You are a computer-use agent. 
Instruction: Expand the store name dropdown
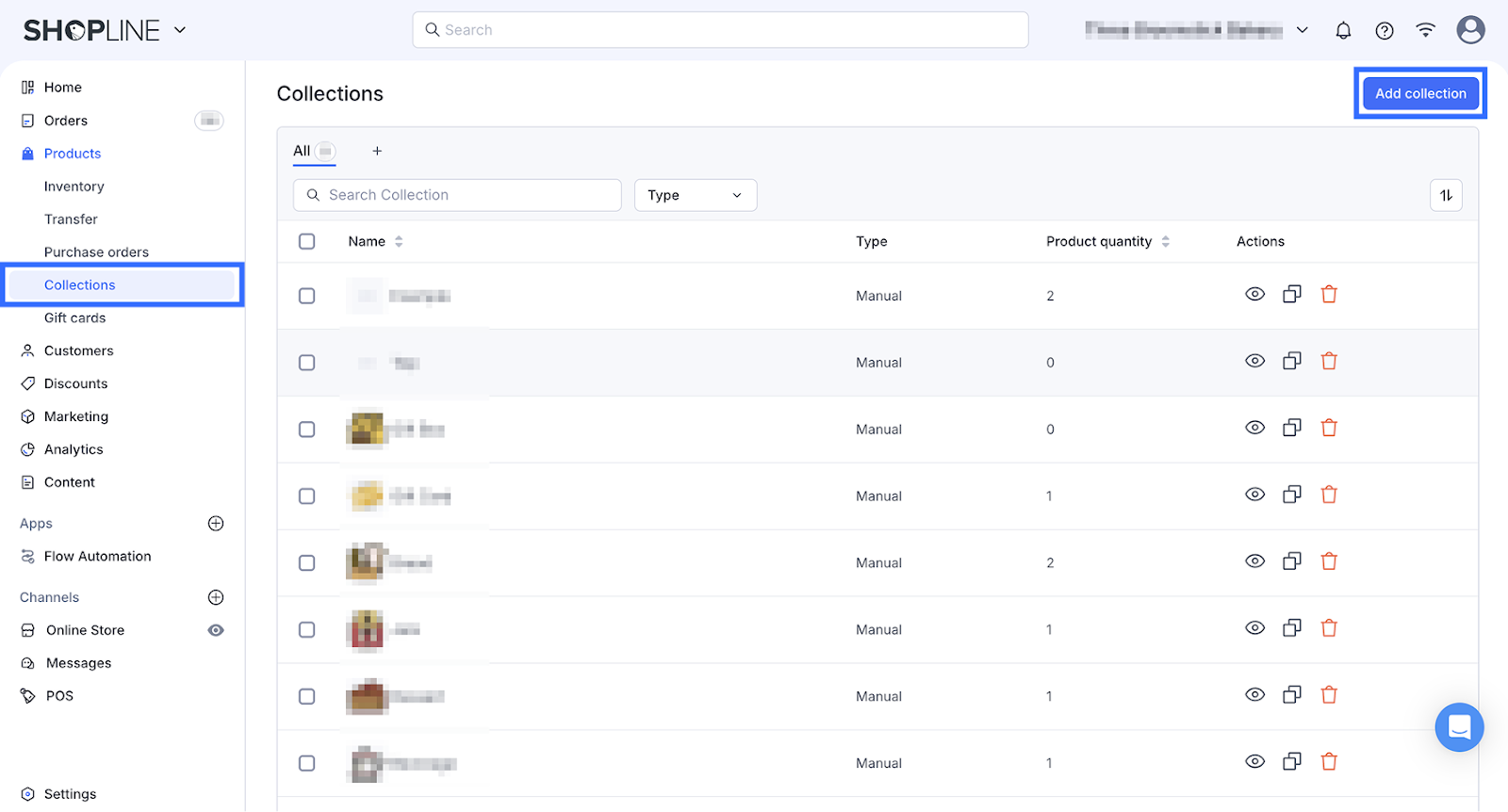coord(1302,30)
